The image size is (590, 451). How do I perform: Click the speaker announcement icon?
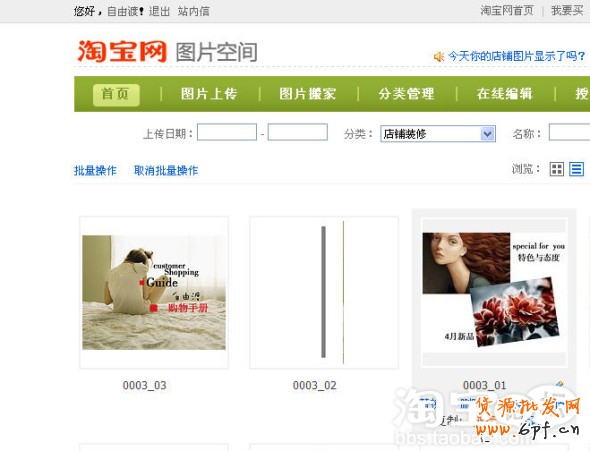click(x=439, y=57)
